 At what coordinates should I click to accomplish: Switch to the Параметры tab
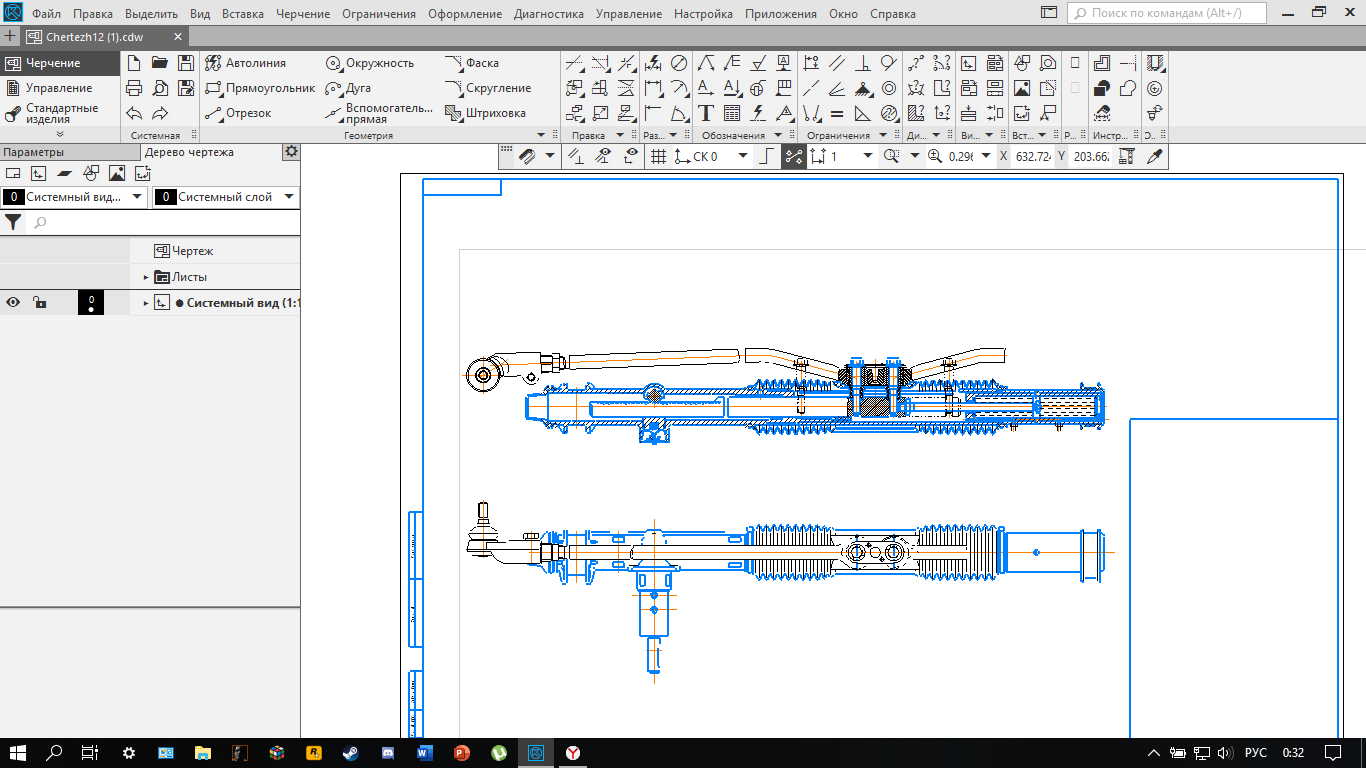[33, 152]
